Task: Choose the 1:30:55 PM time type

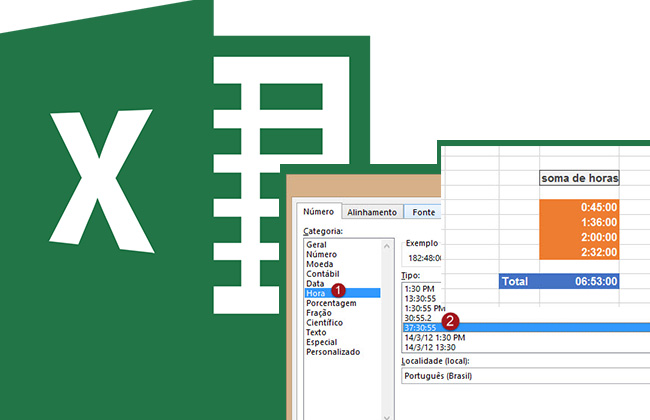Action: tap(424, 308)
